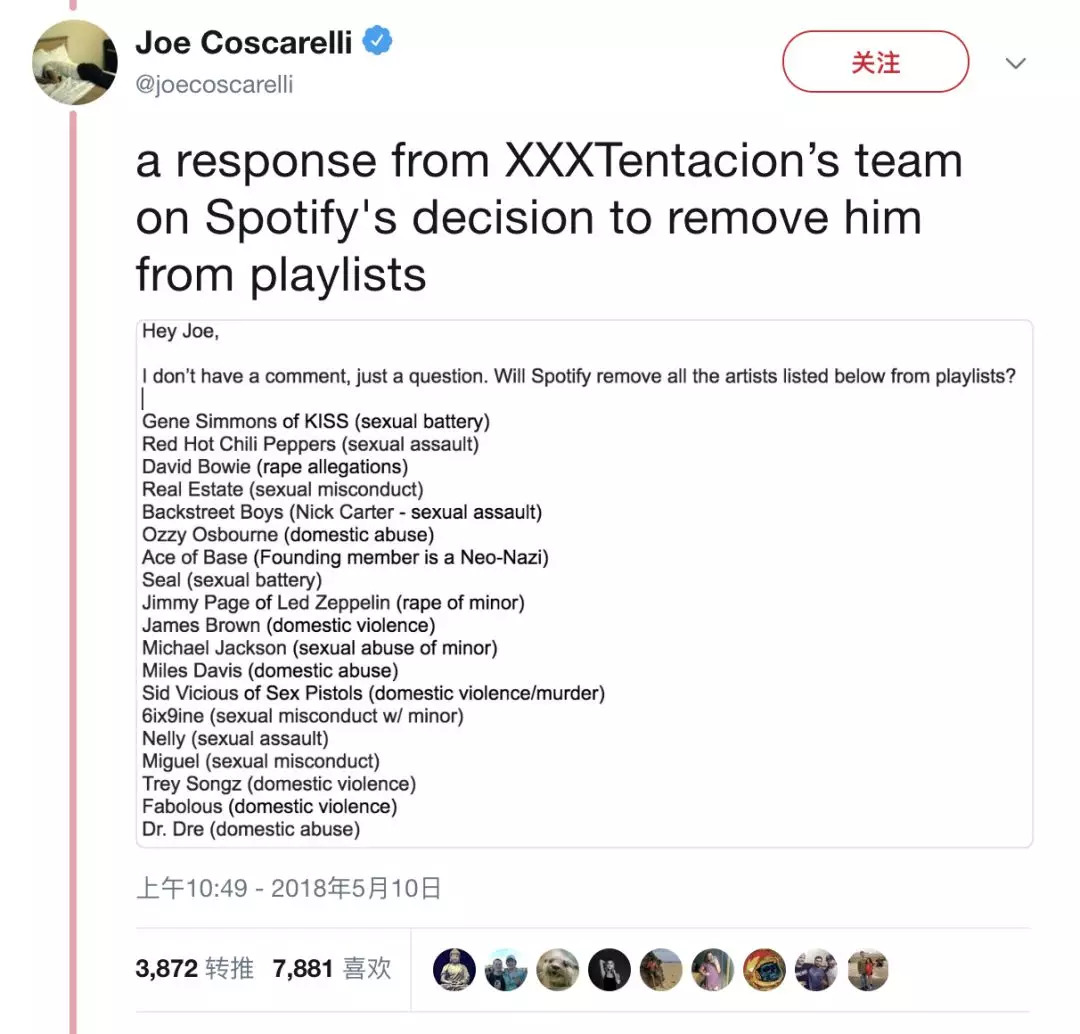Image resolution: width=1080 pixels, height=1034 pixels.
Task: Open the otter avatar's profile
Action: [557, 969]
